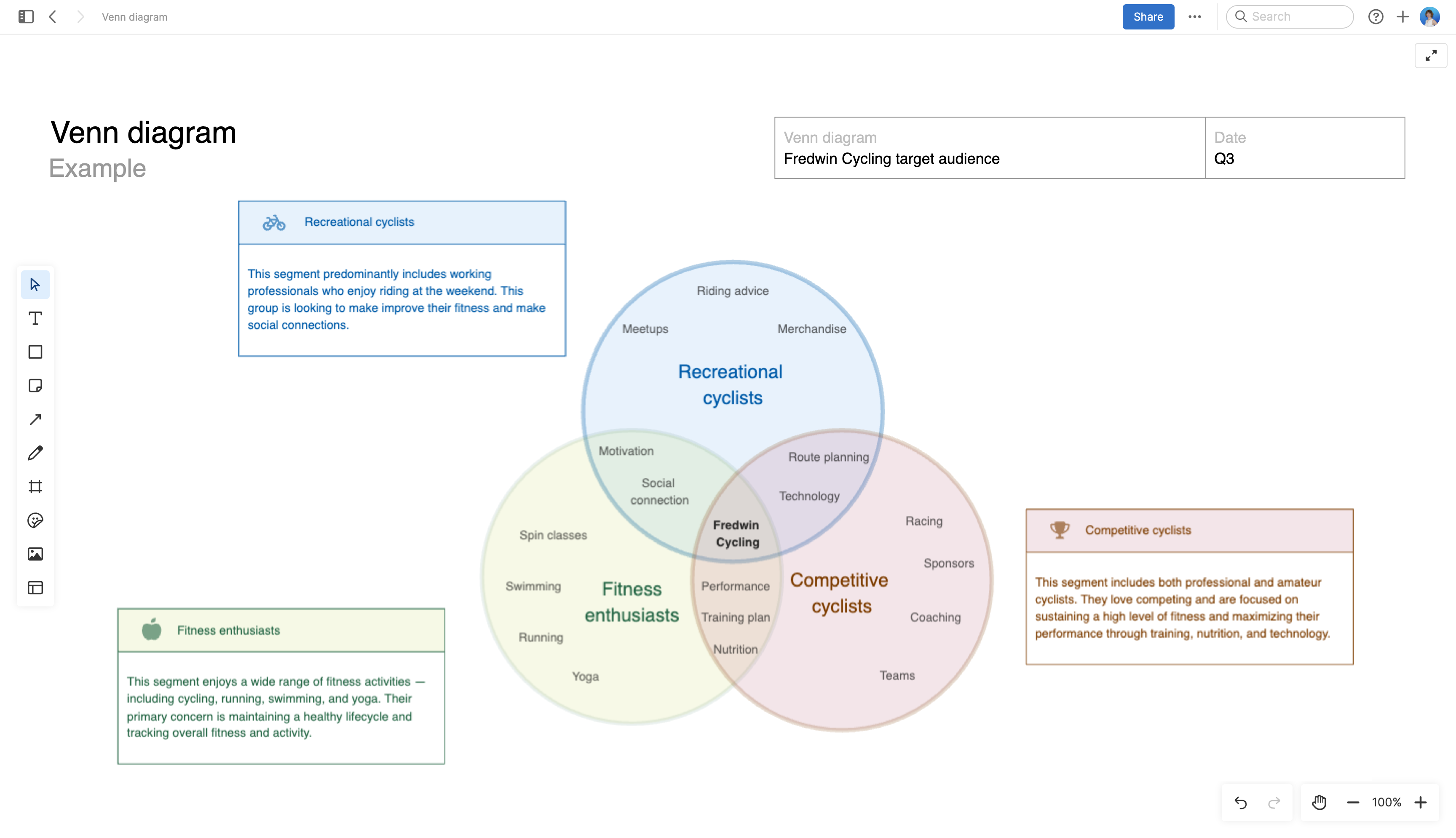1456x838 pixels.
Task: Select the frame section tool
Action: point(35,486)
